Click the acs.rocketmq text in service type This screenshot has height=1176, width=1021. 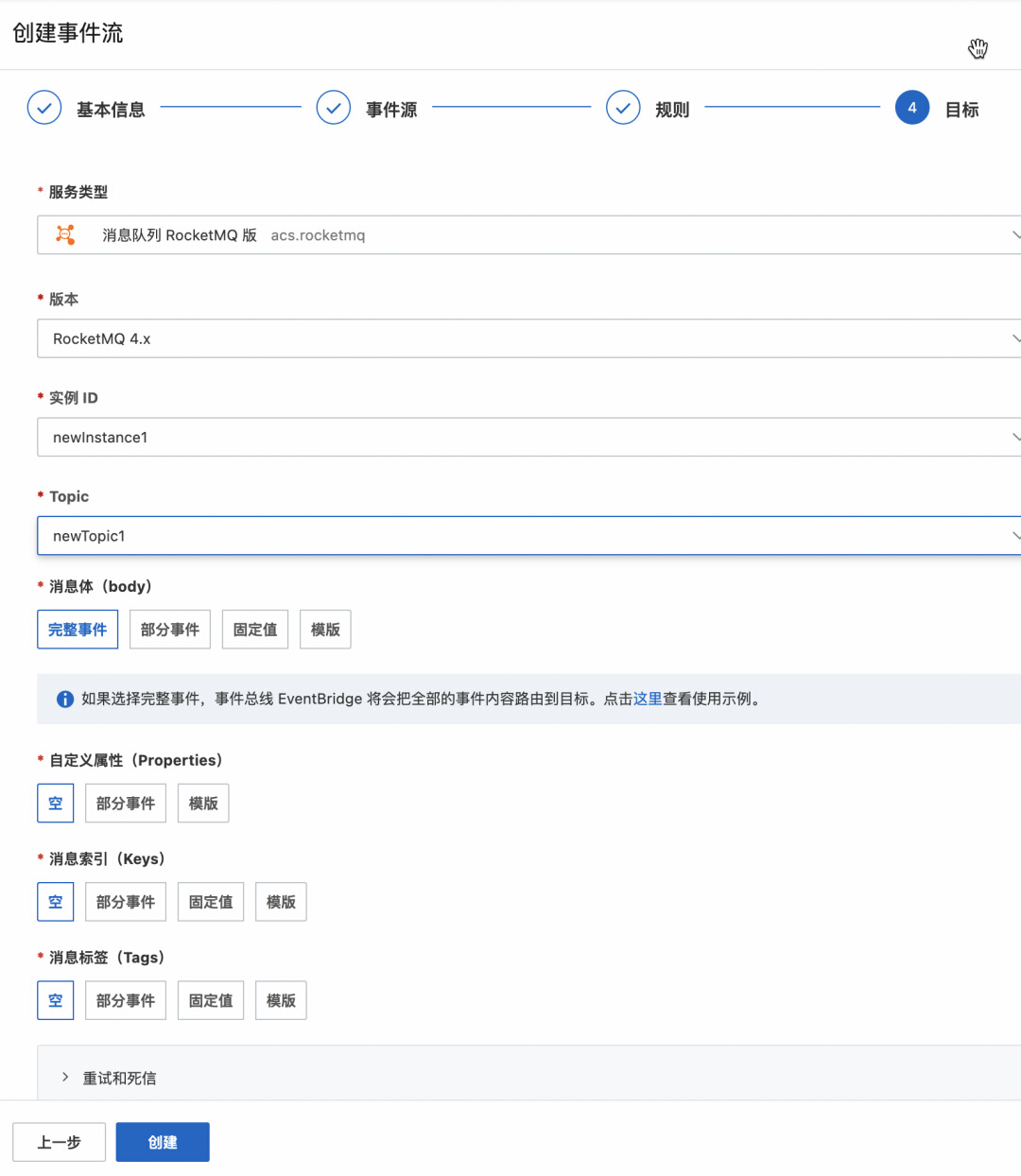pos(318,235)
